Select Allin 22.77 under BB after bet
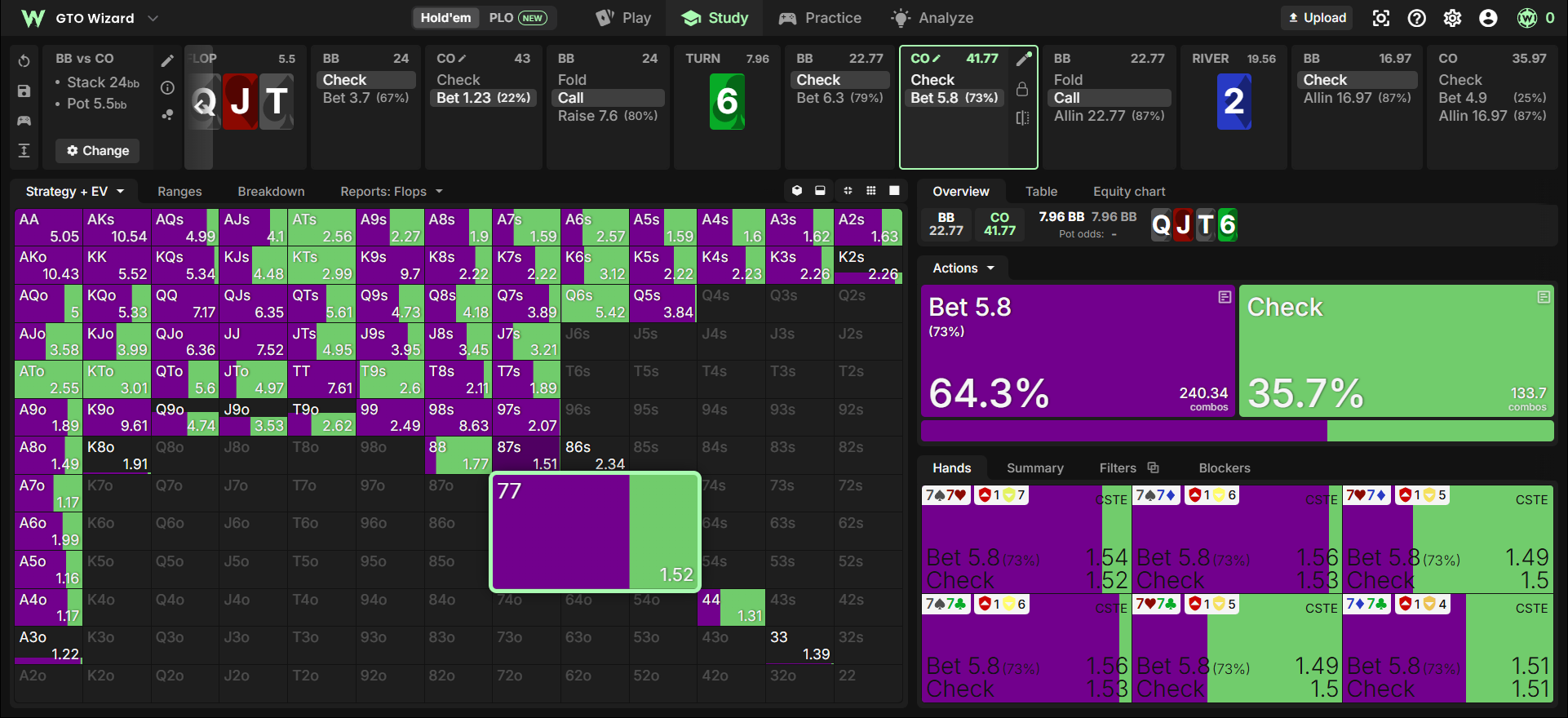Image resolution: width=1568 pixels, height=718 pixels. click(x=1110, y=116)
